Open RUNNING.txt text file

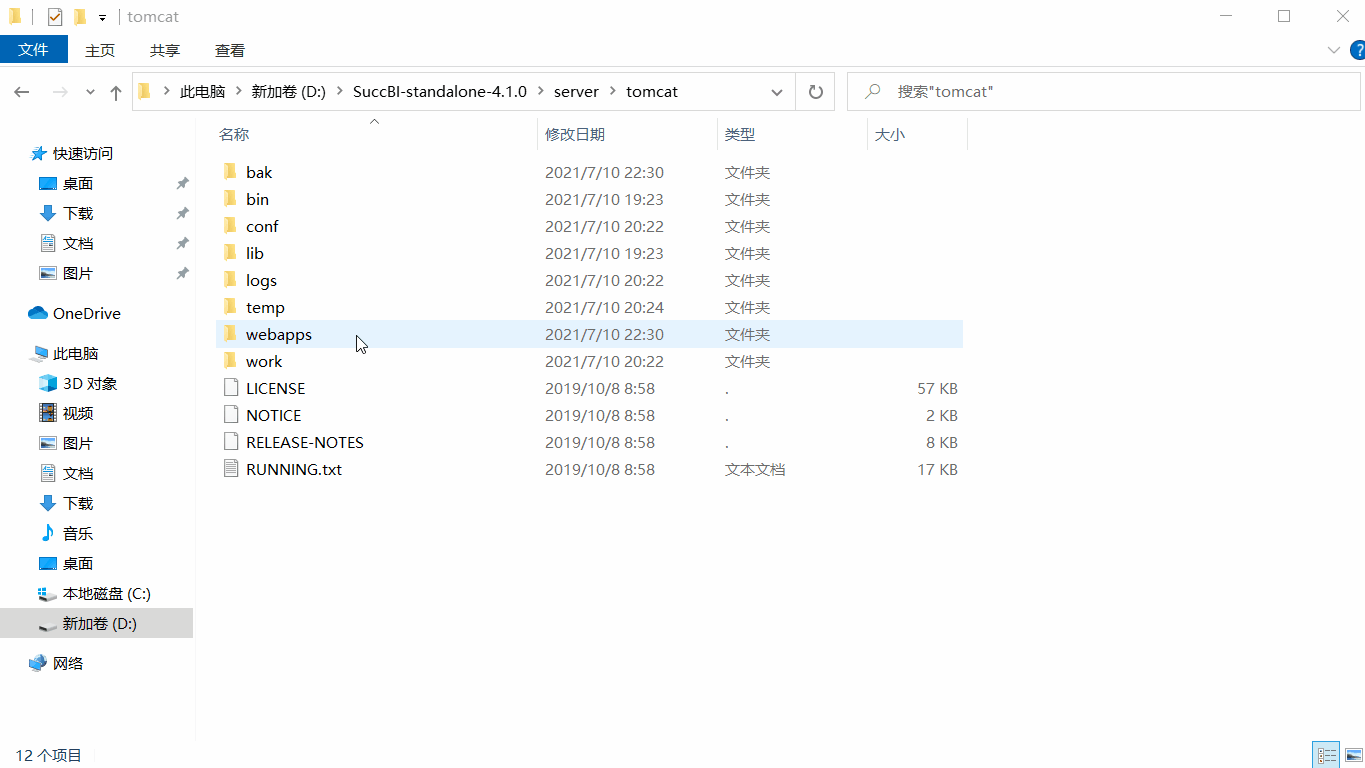294,468
